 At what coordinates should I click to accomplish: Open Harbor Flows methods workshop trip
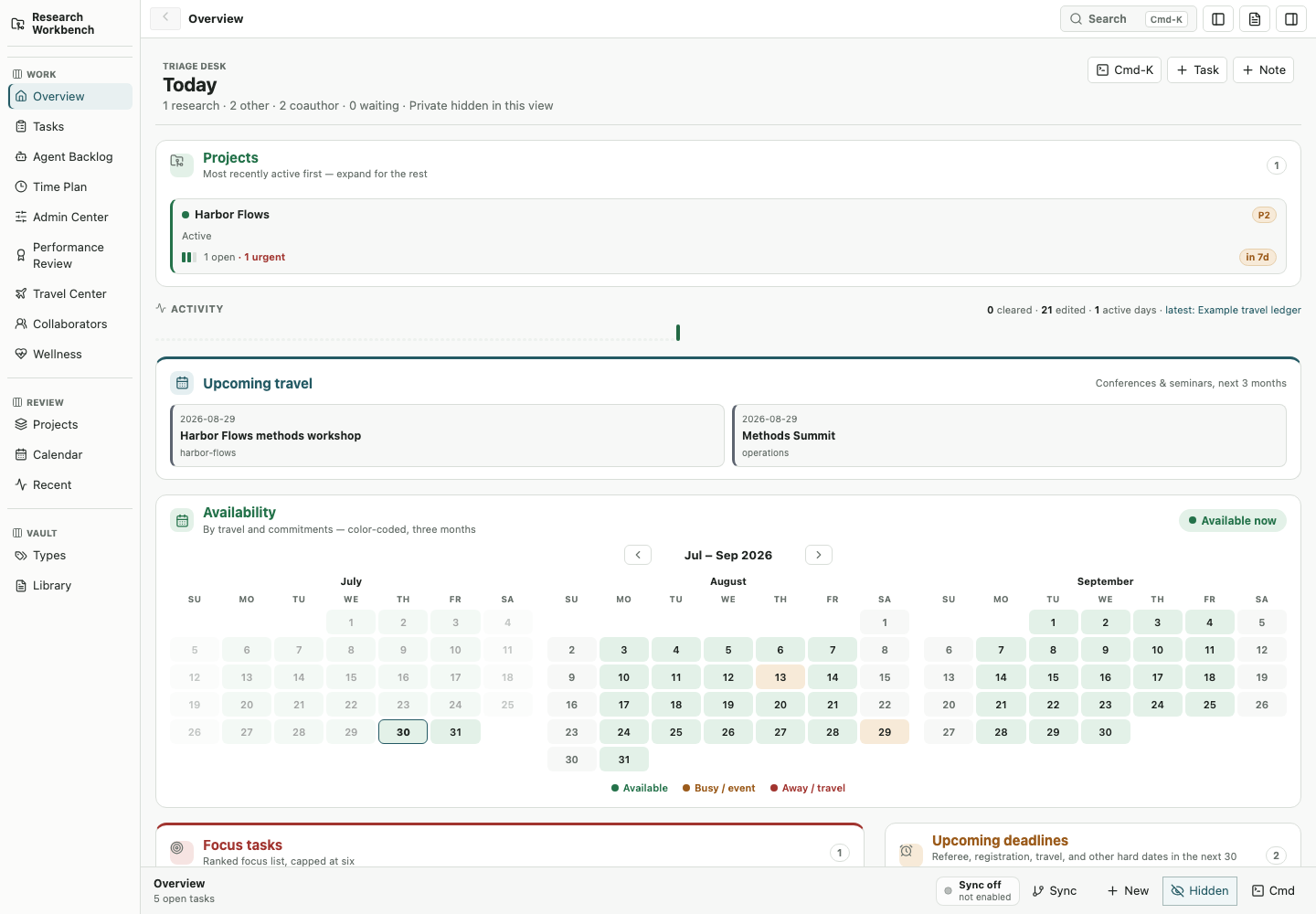click(x=448, y=436)
